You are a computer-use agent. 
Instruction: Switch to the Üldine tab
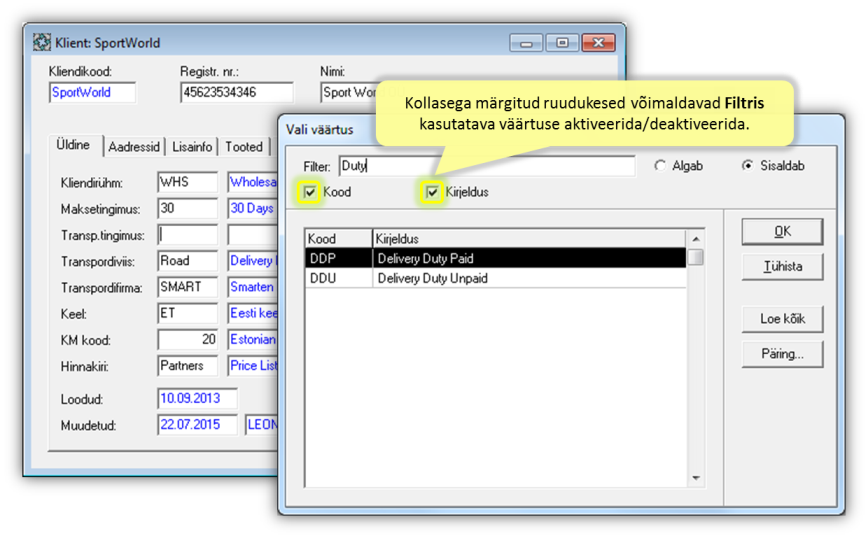coord(73,145)
